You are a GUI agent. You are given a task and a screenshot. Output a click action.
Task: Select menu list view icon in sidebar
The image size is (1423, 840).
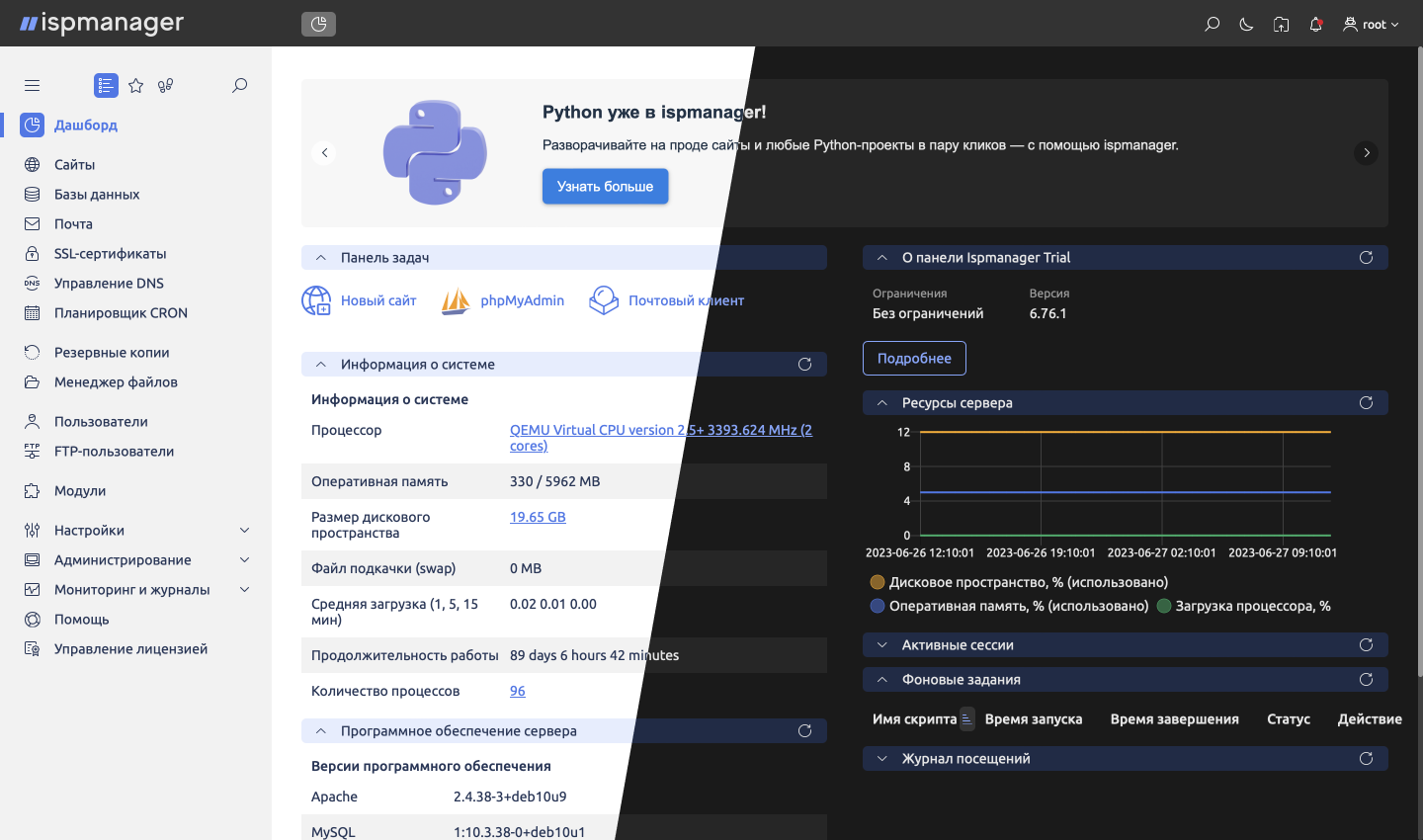(x=106, y=86)
